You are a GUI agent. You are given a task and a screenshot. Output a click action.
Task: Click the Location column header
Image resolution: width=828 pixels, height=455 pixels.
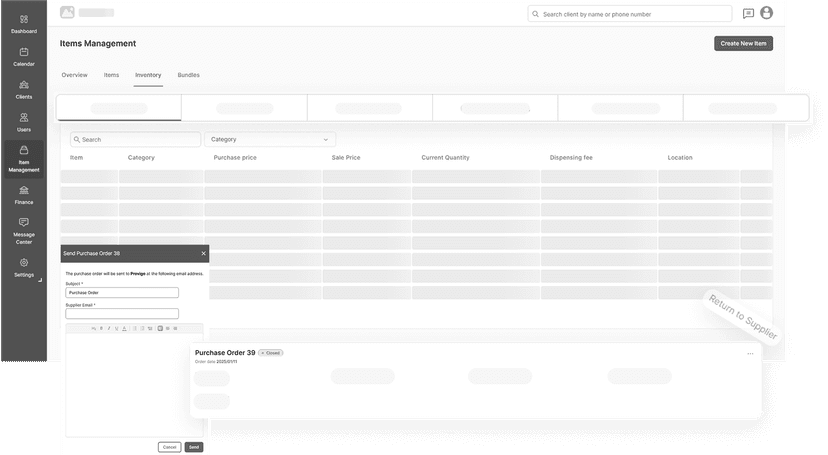pos(680,157)
